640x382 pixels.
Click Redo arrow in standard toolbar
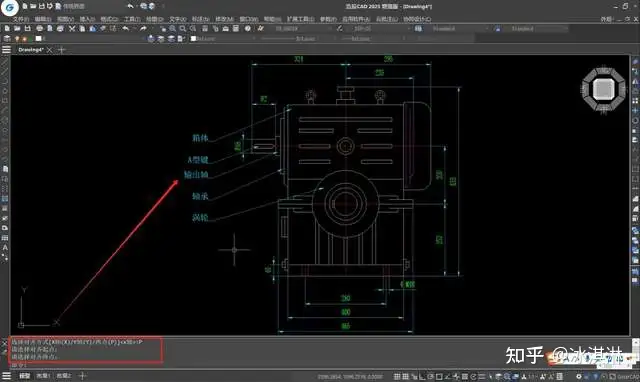tap(142, 29)
